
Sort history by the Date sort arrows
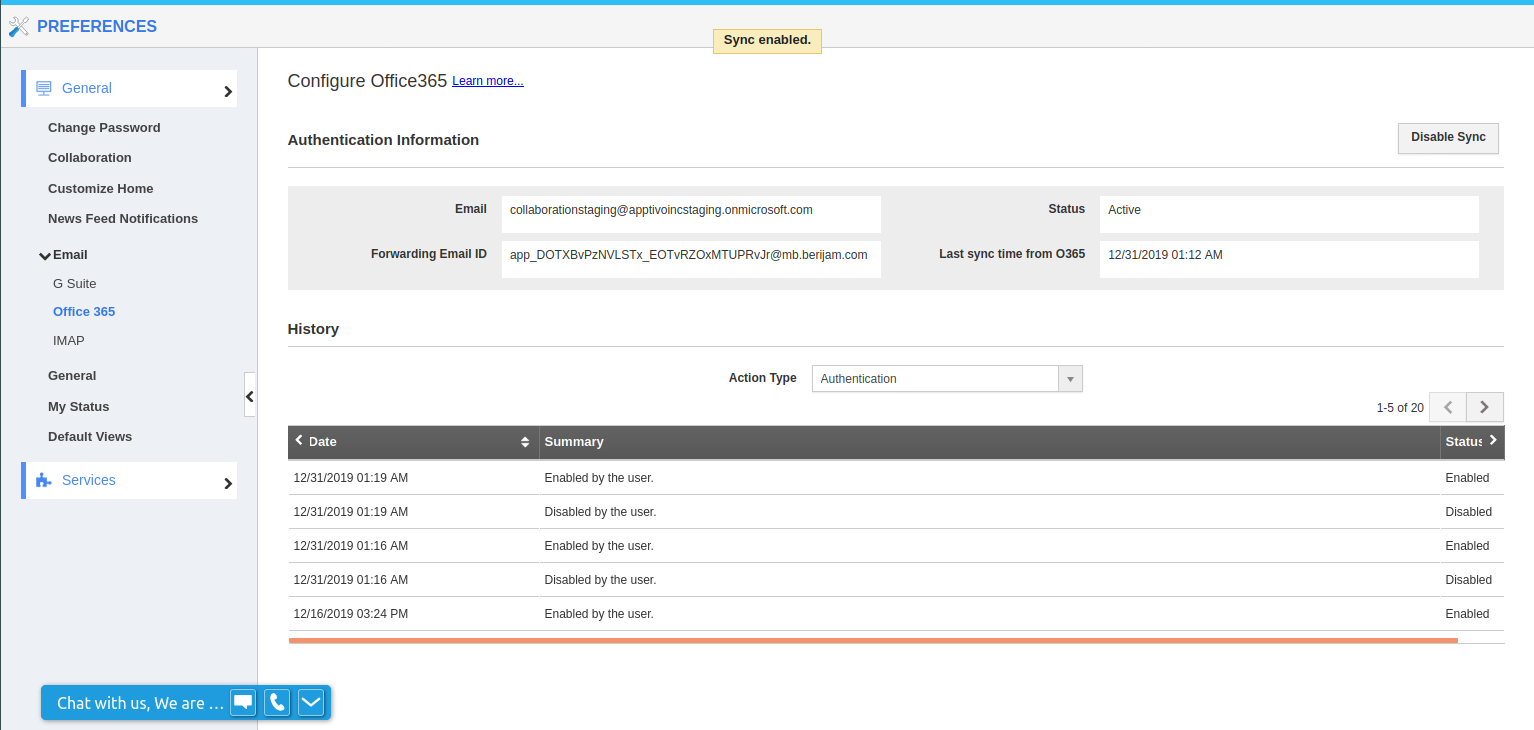(525, 442)
